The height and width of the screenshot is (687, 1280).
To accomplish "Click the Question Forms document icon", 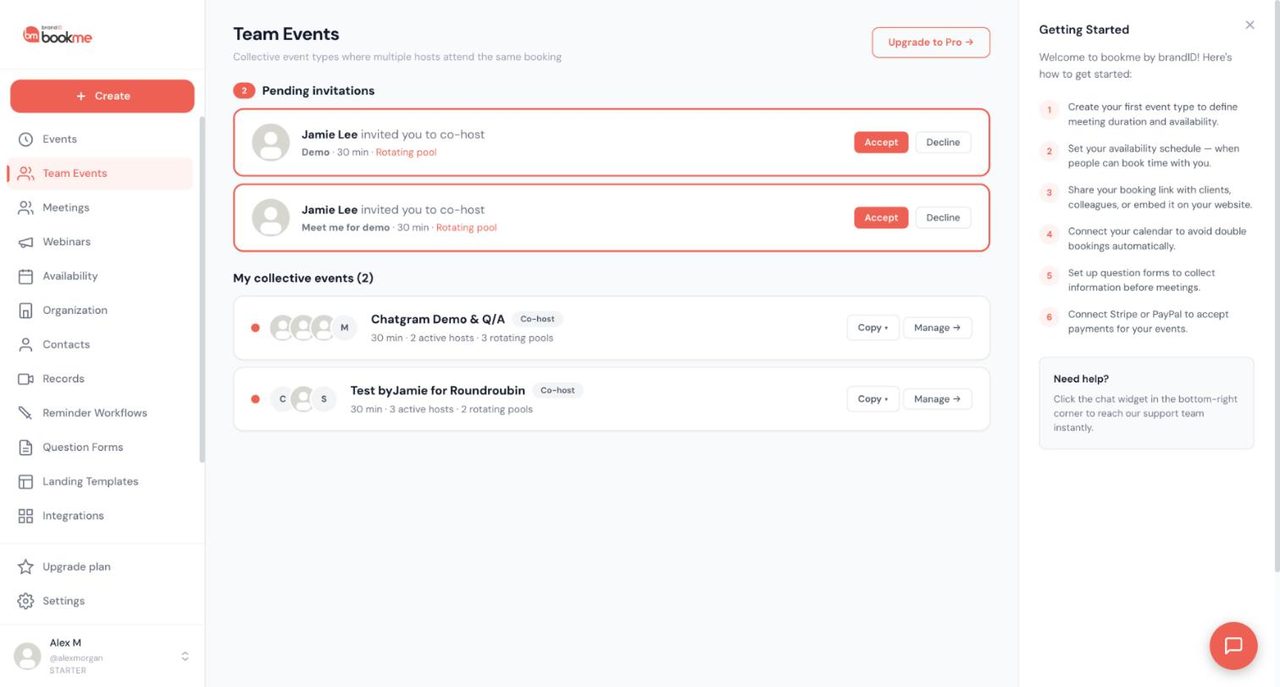I will [x=26, y=447].
